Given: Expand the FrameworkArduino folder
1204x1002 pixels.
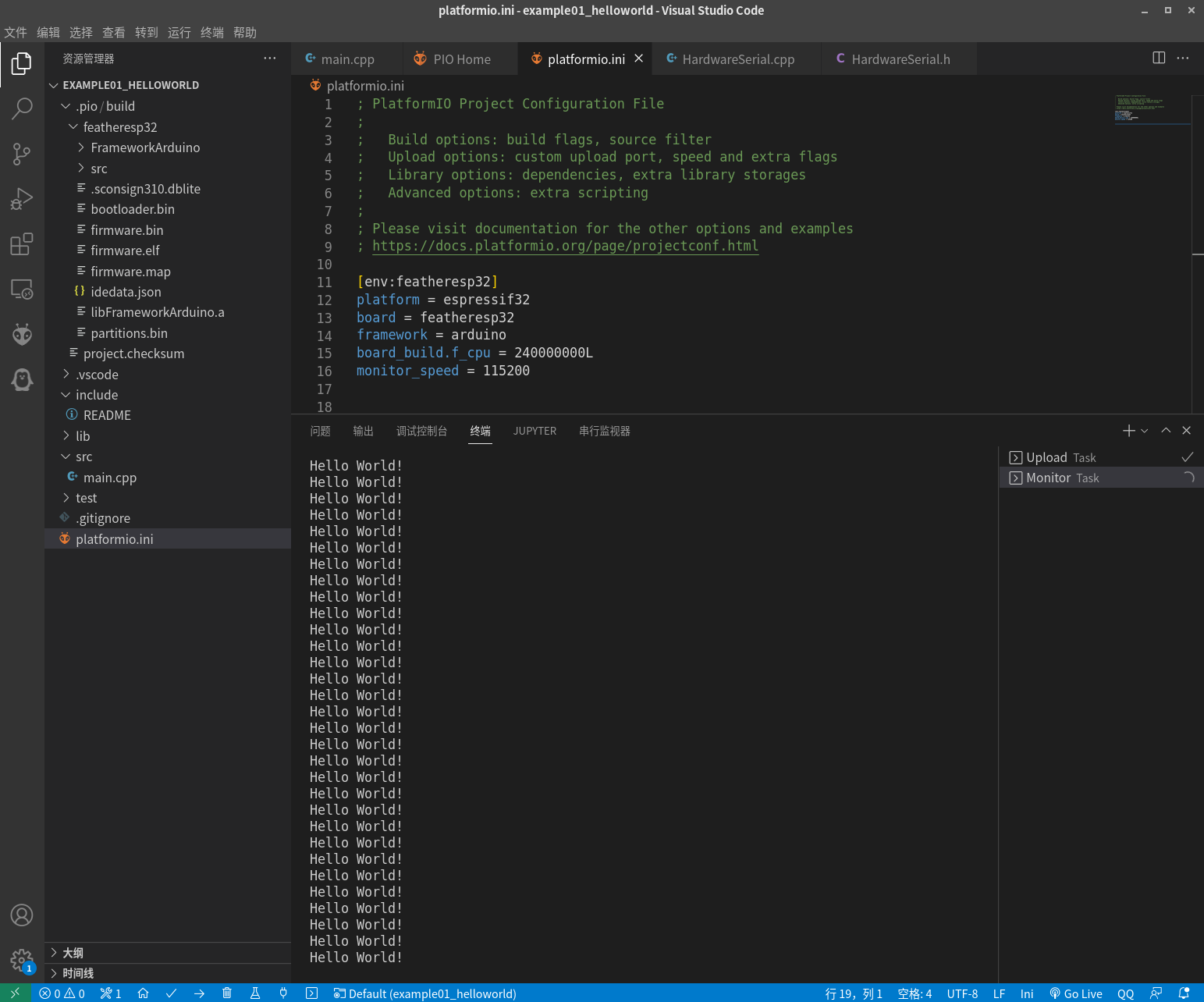Looking at the screenshot, I should 145,147.
